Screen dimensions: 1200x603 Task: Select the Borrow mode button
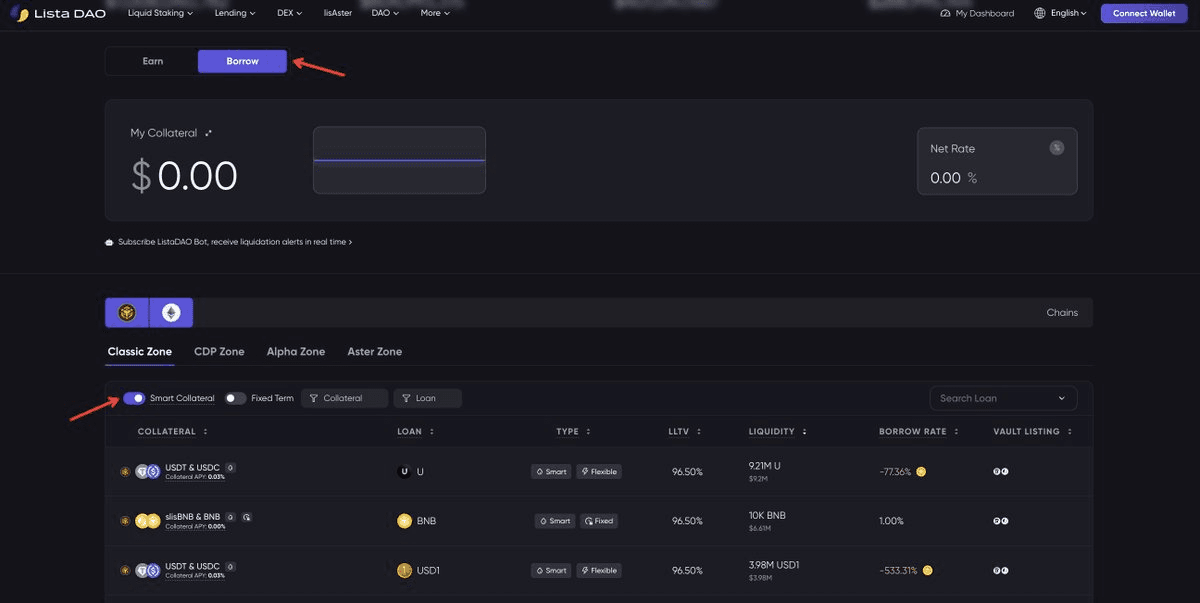point(242,61)
